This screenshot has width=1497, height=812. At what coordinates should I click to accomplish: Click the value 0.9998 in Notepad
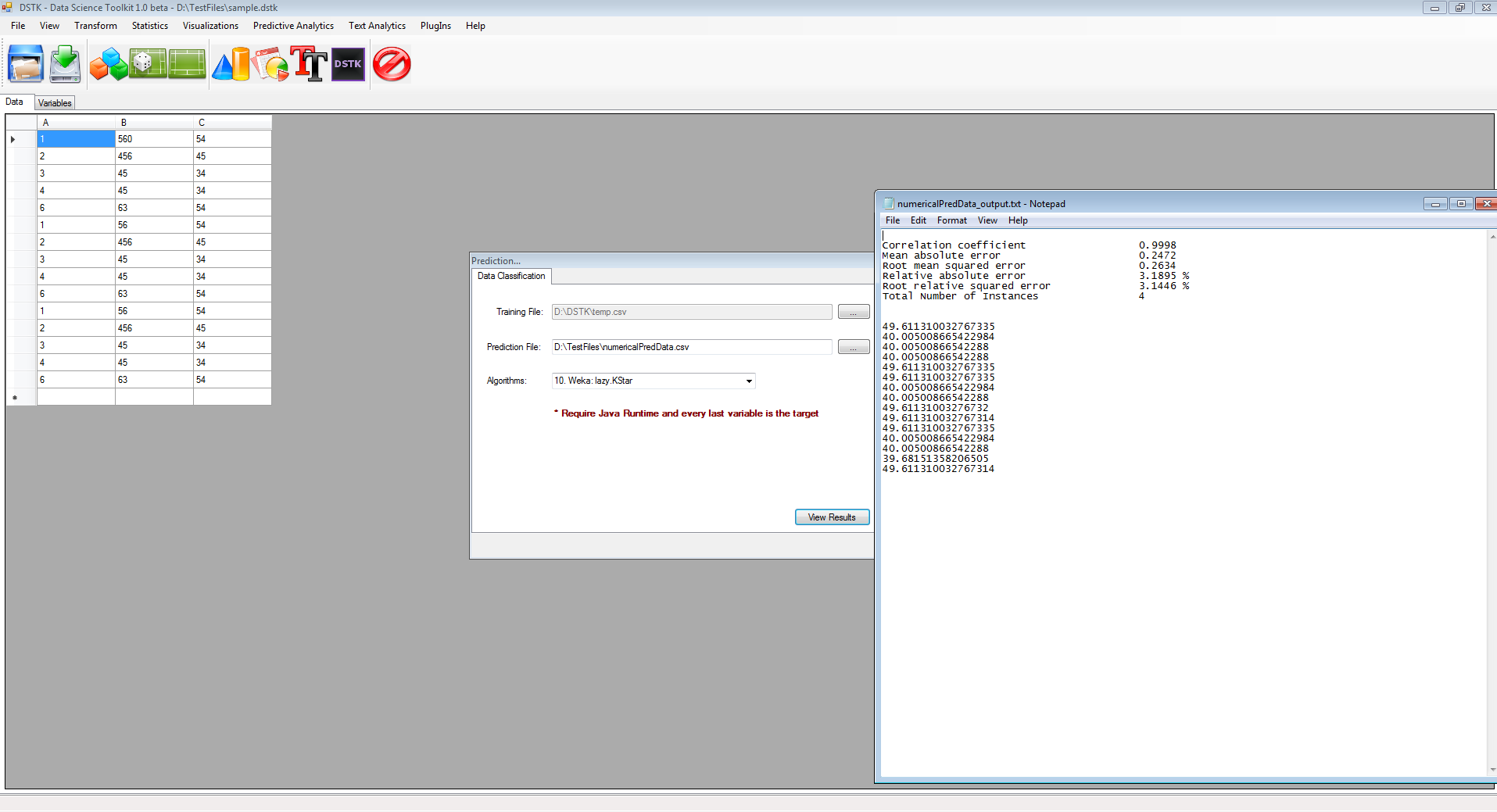1157,245
